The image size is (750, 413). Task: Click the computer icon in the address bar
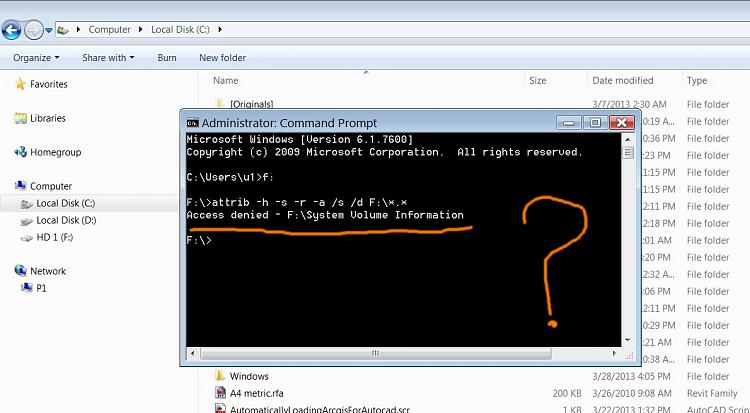(x=62, y=30)
